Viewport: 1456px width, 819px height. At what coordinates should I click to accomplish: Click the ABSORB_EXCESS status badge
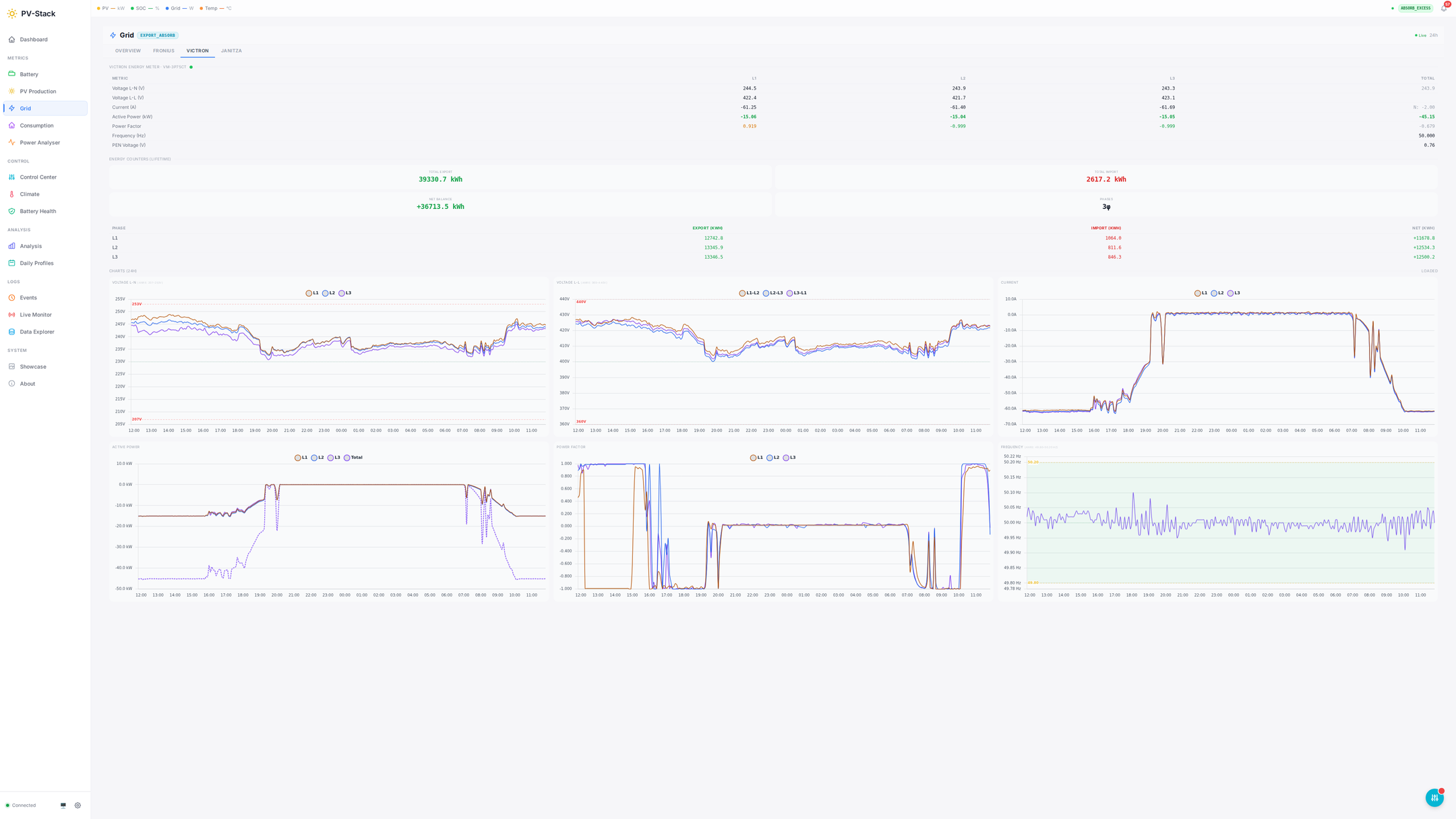(1416, 8)
